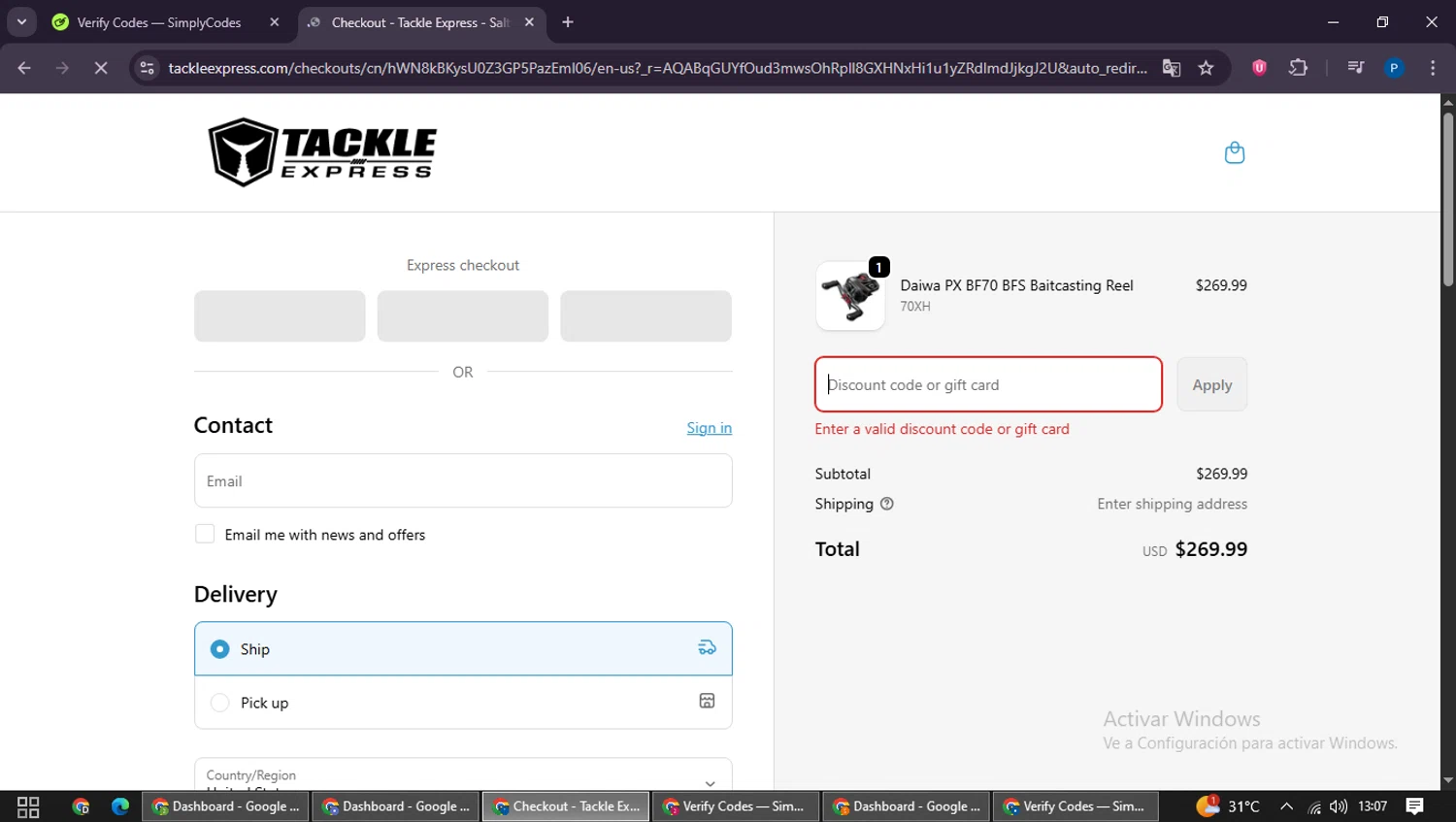Click the middle express checkout button placeholder

click(463, 316)
